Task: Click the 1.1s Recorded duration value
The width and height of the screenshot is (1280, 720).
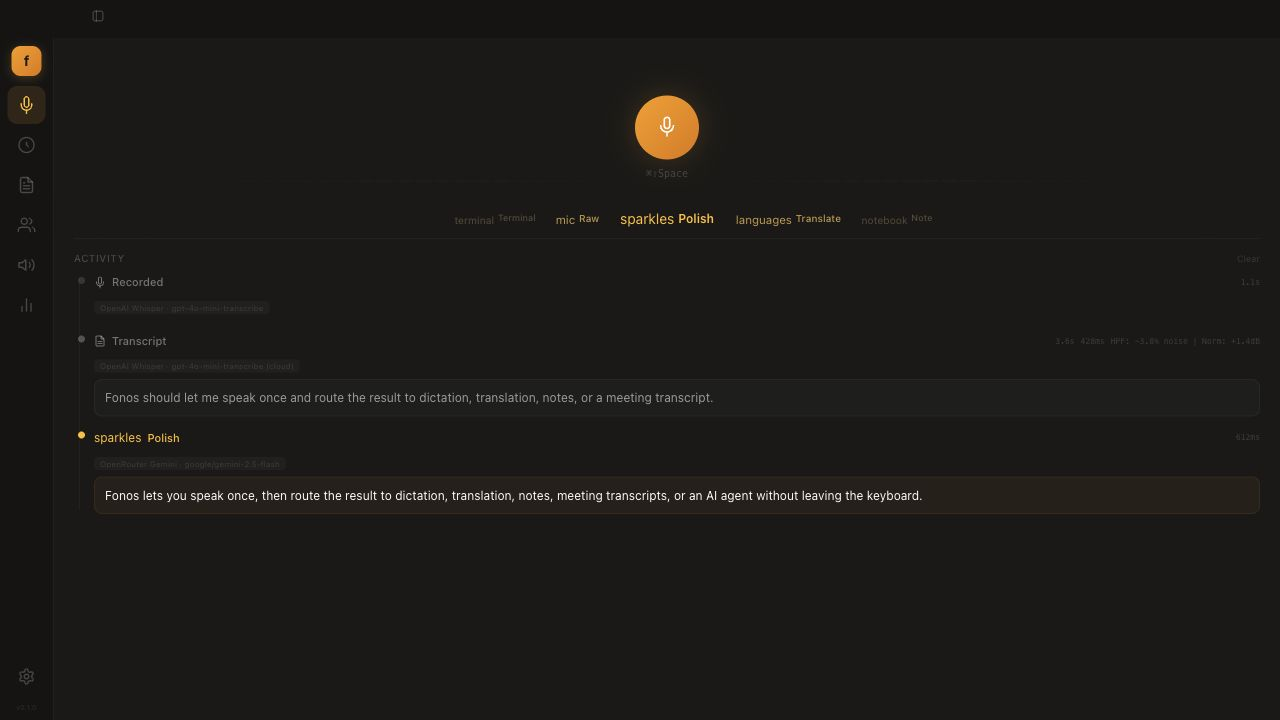Action: click(1250, 282)
